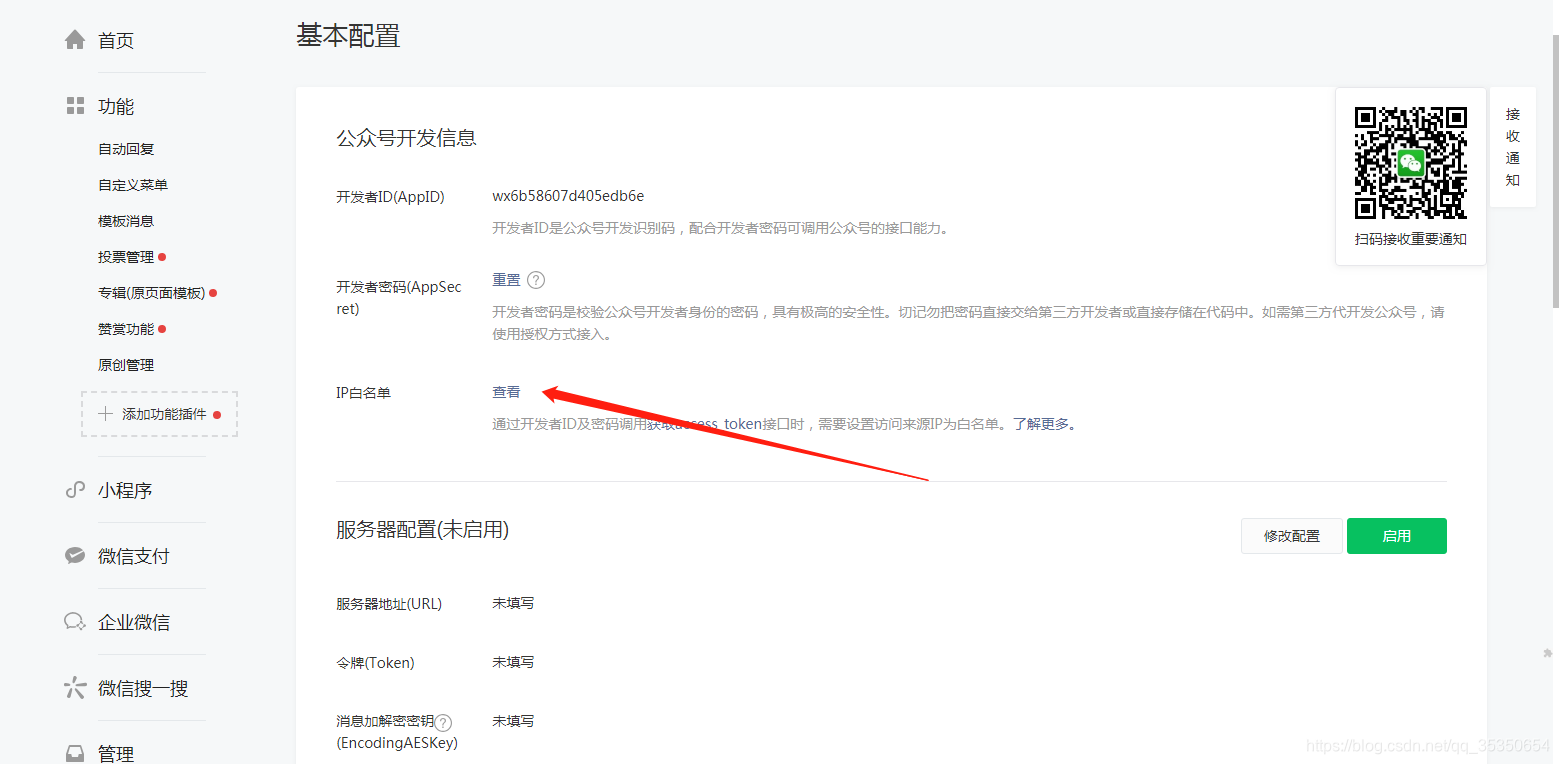This screenshot has width=1559, height=764.
Task: Click the 企业微信 bubble icon
Action: tap(75, 621)
